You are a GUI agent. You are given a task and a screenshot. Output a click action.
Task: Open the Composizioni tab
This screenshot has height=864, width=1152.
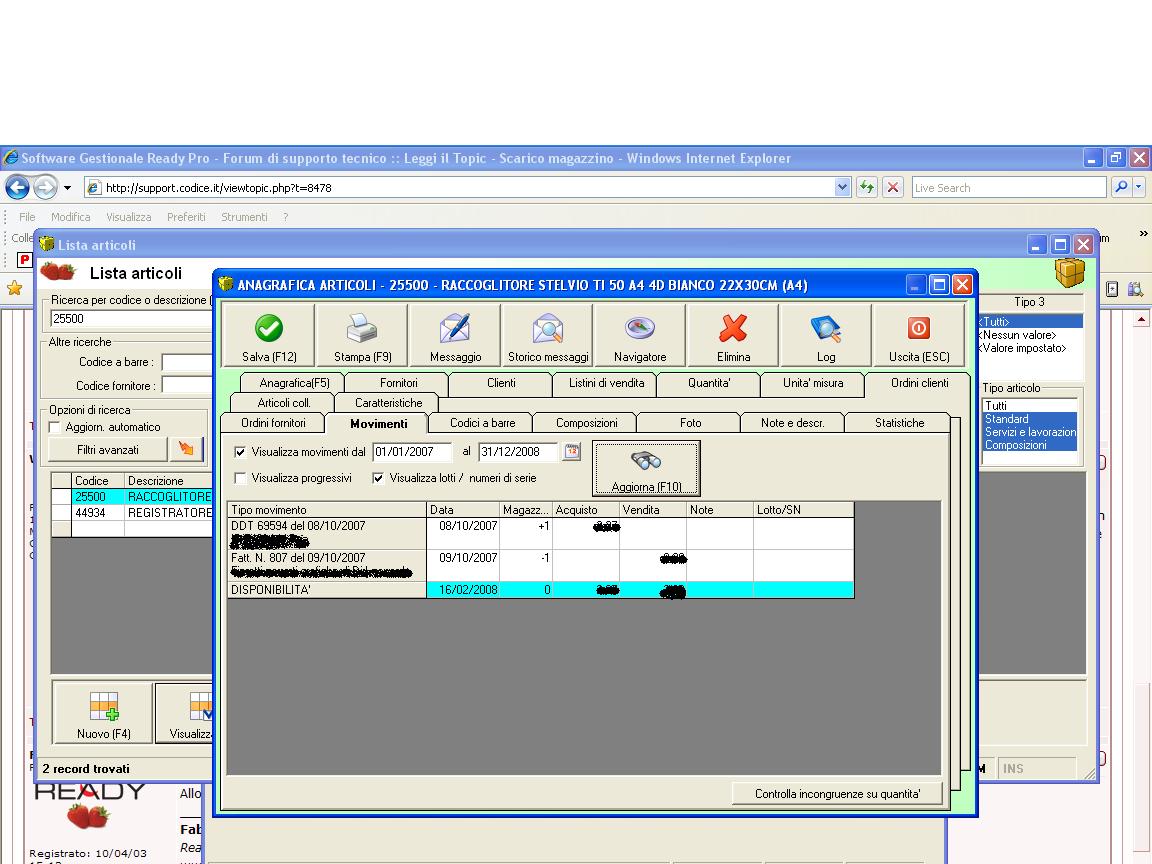(x=586, y=422)
